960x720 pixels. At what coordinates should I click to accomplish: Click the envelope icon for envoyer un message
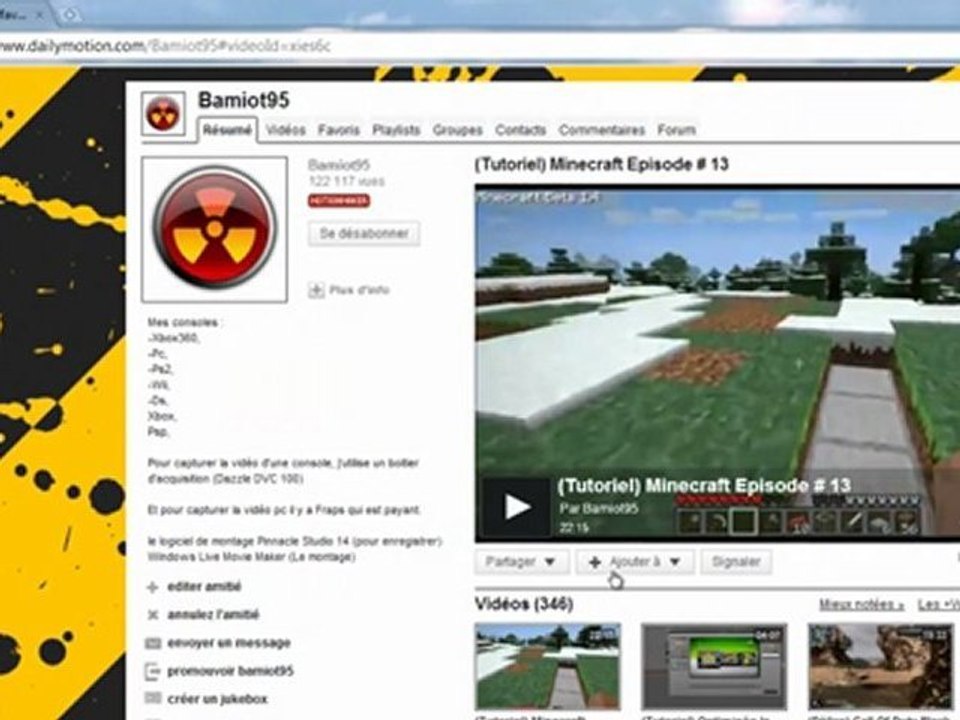tap(152, 643)
